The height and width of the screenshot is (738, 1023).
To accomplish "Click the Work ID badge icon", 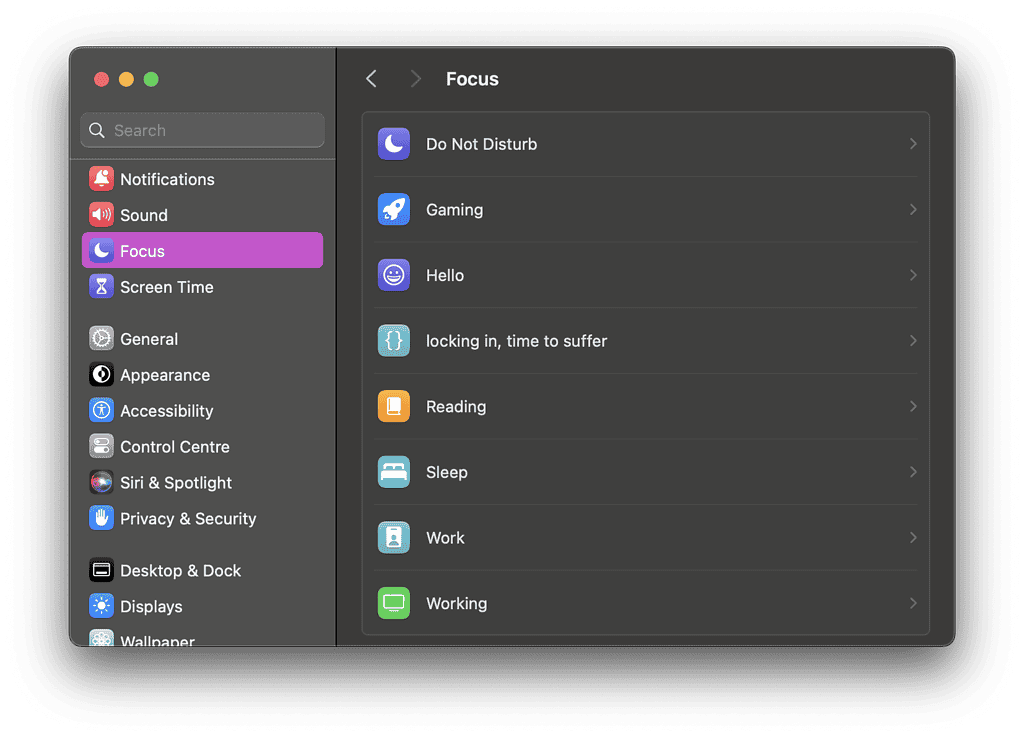I will tap(393, 538).
